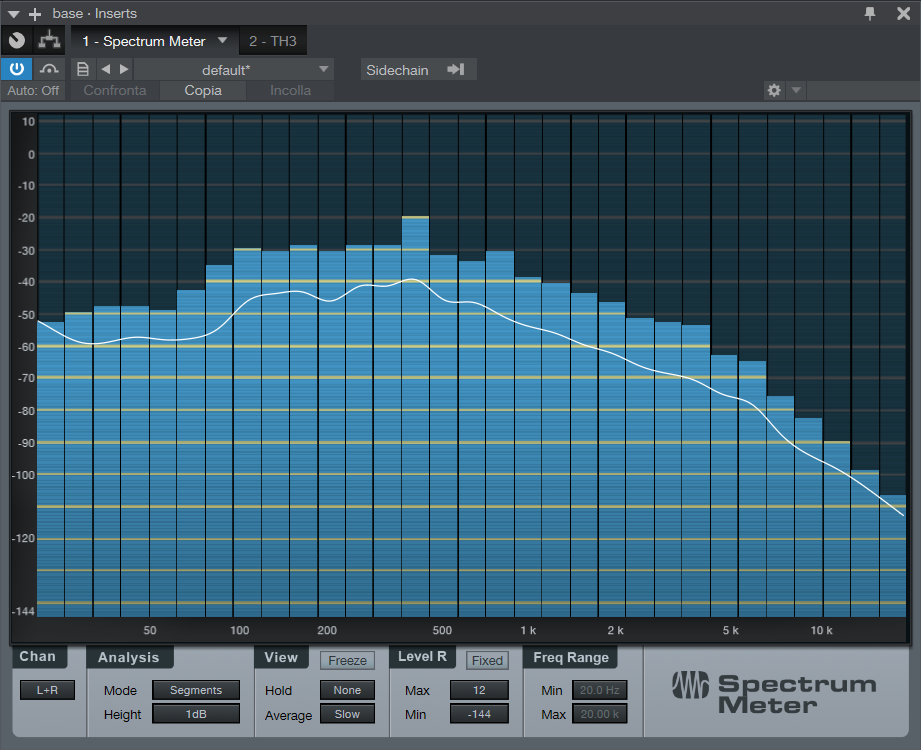The height and width of the screenshot is (750, 921).
Task: Go to the next preset arrow
Action: tap(124, 69)
